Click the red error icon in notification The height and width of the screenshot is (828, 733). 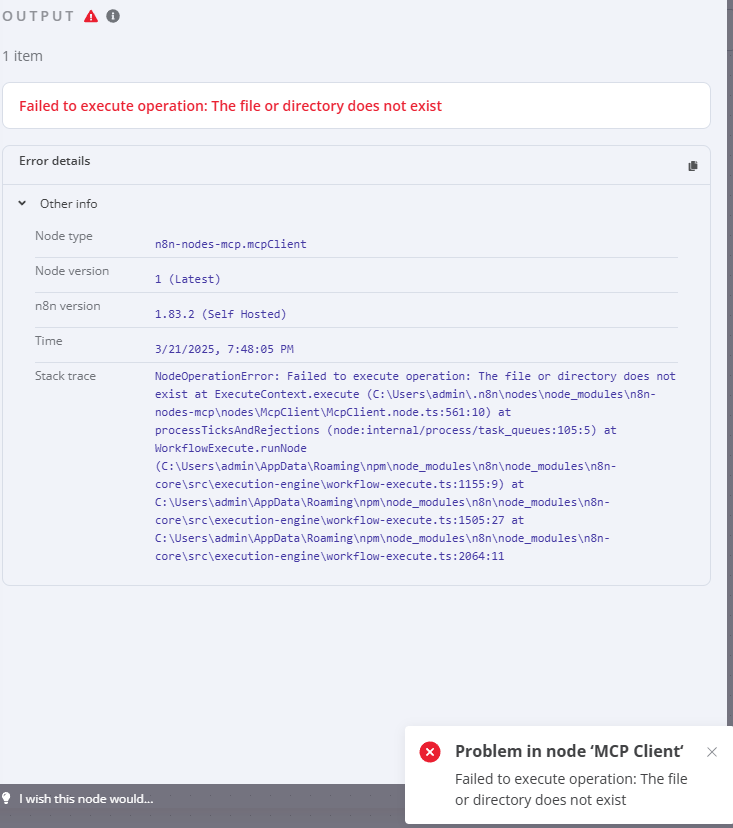430,752
